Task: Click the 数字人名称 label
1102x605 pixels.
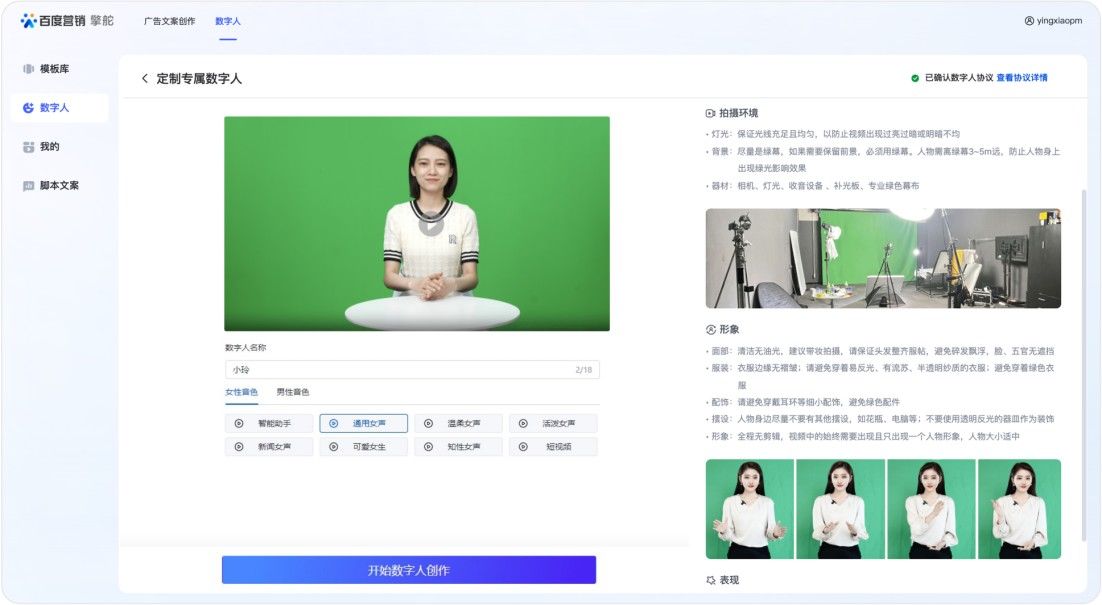Action: pyautogui.click(x=245, y=348)
